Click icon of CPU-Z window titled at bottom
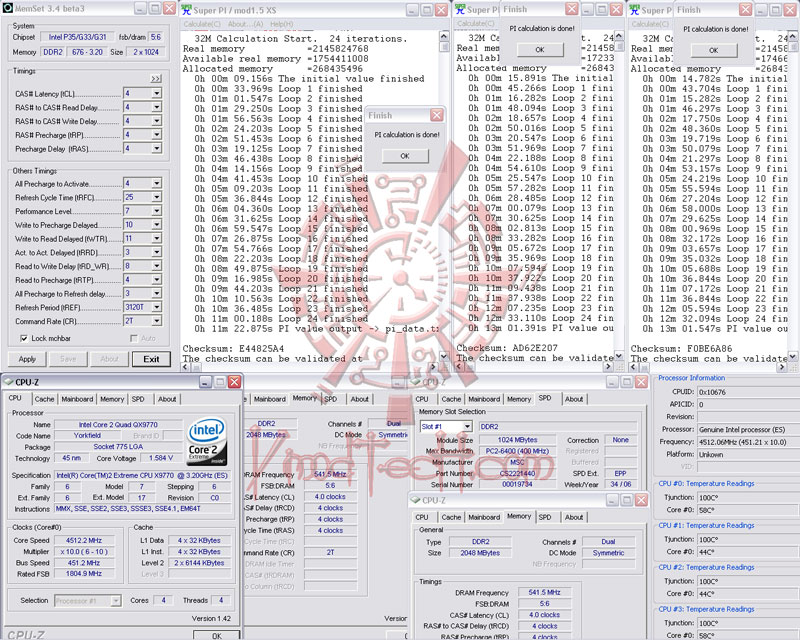The width and height of the screenshot is (800, 640). (x=415, y=501)
